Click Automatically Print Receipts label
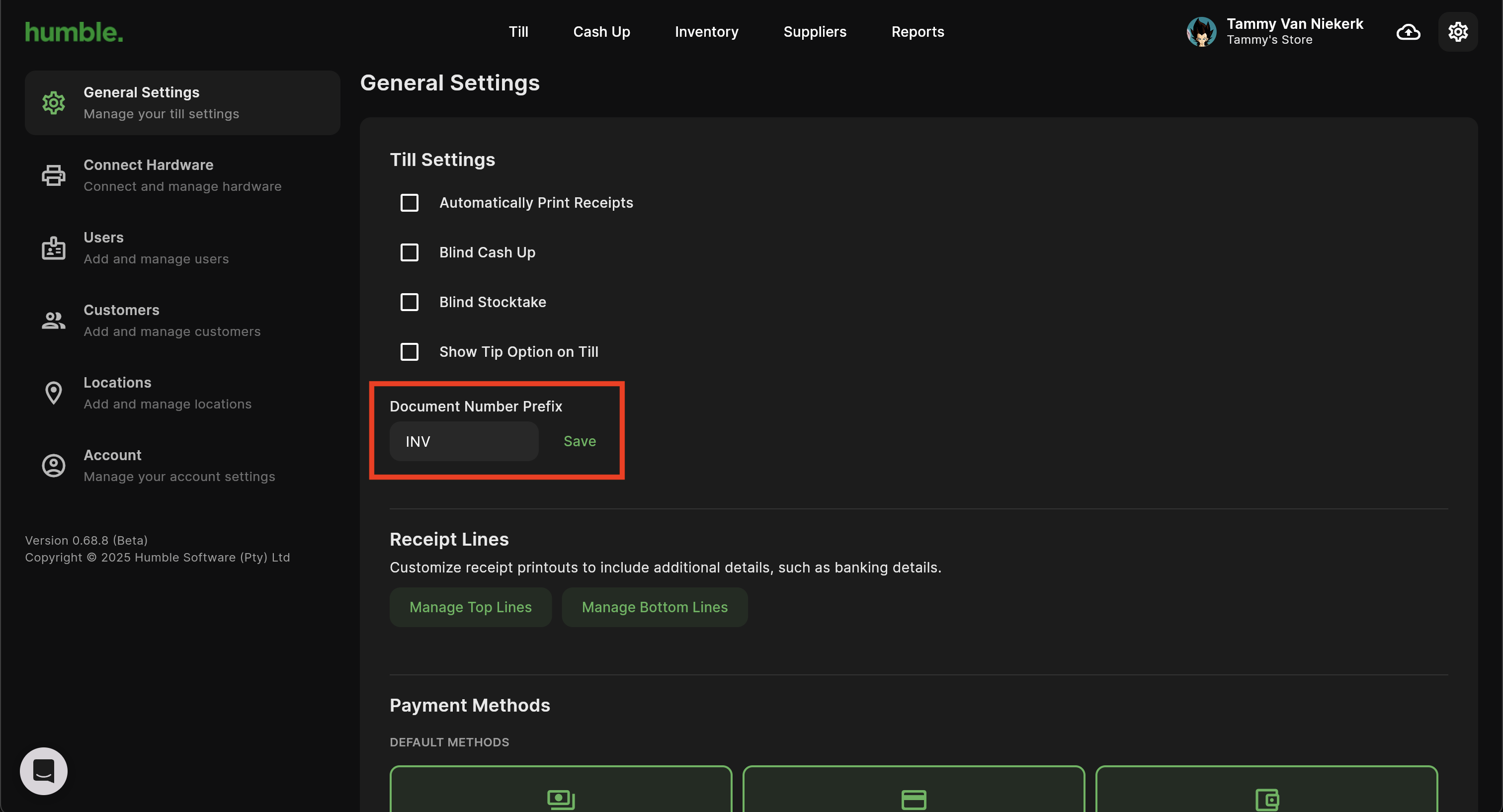The height and width of the screenshot is (812, 1503). 536,202
